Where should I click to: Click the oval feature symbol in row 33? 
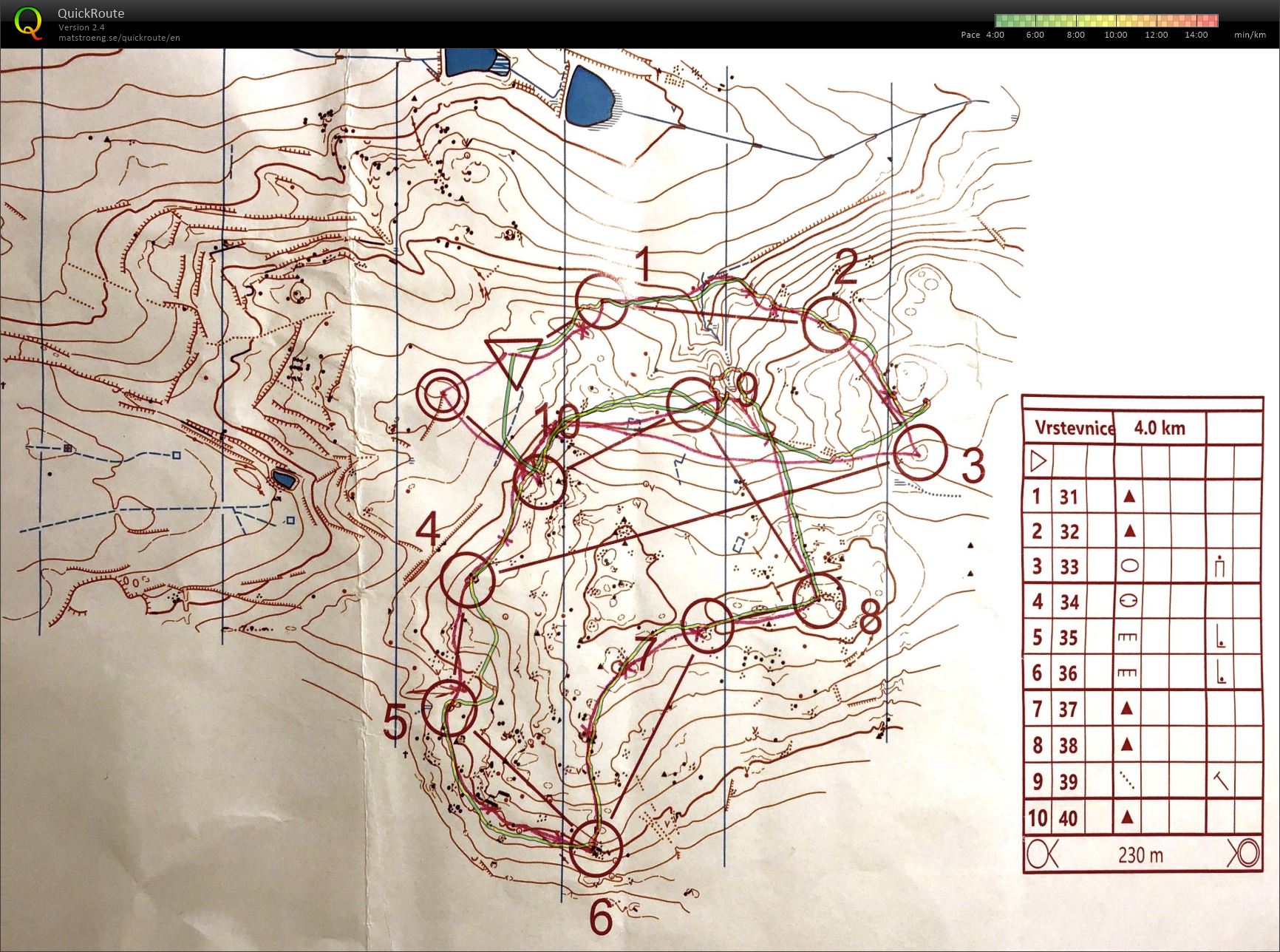click(1128, 567)
